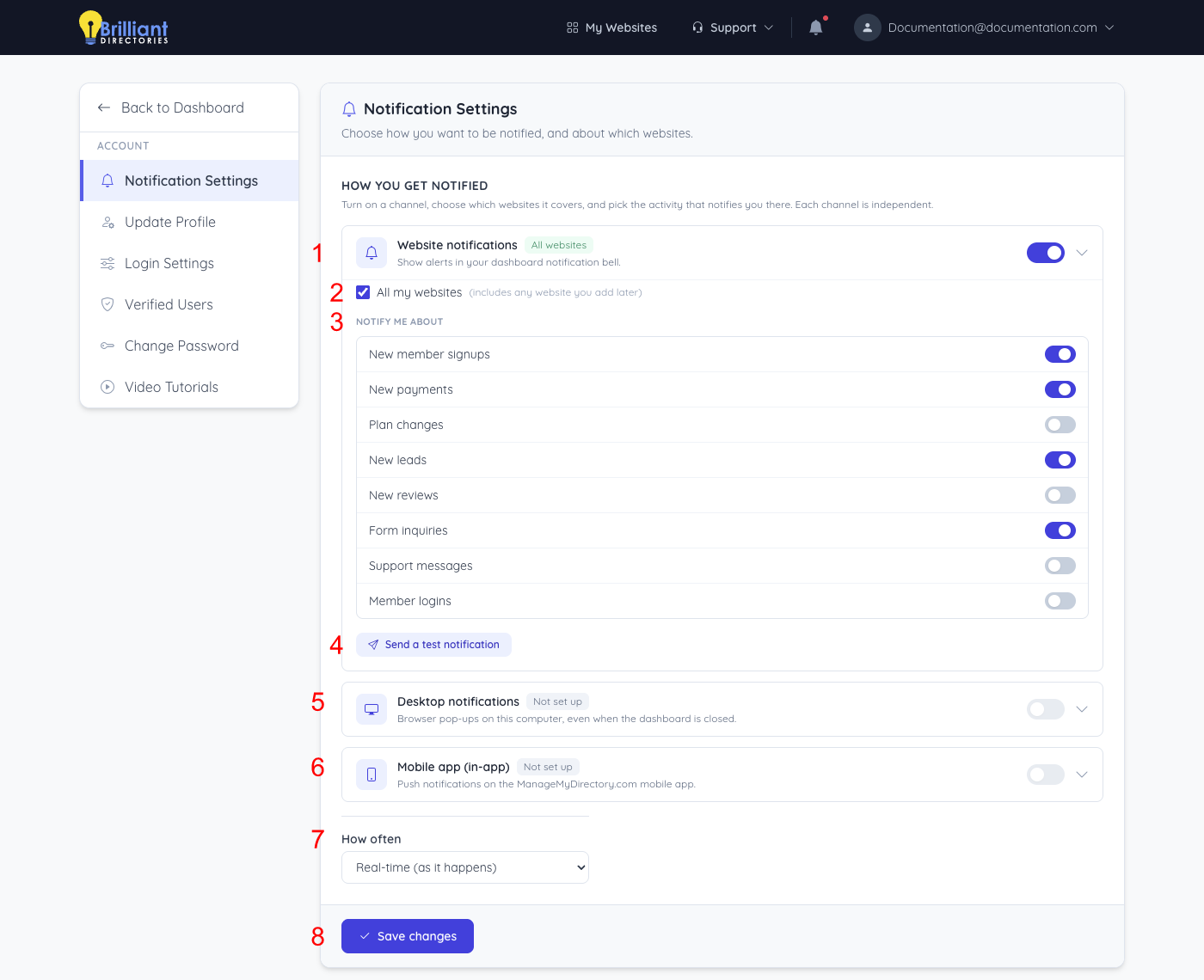Click the Website notifications bell icon tile
The width and height of the screenshot is (1204, 980).
pyautogui.click(x=372, y=253)
